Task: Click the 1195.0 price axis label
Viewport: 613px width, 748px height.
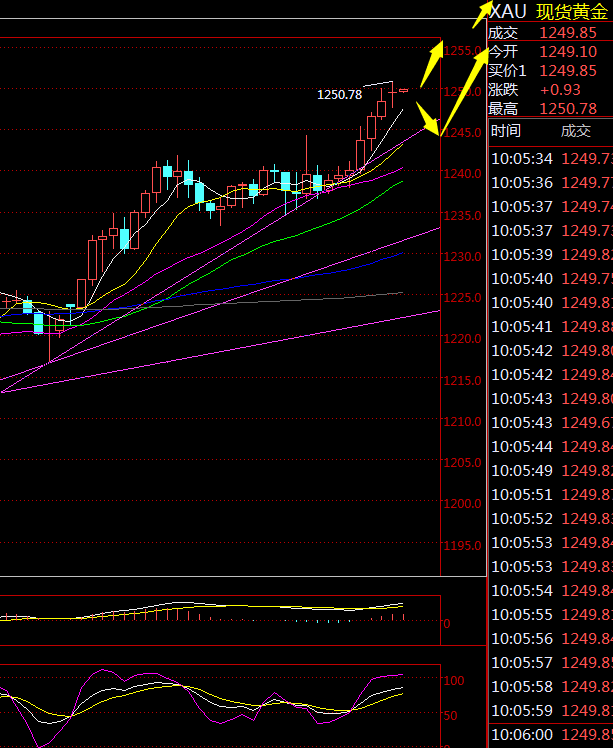Action: coord(462,545)
